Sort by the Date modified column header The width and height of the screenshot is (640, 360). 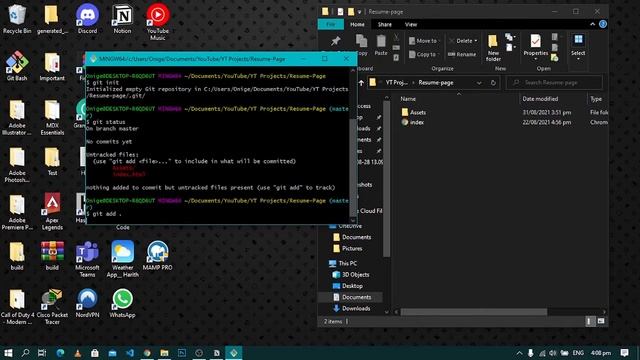click(540, 99)
